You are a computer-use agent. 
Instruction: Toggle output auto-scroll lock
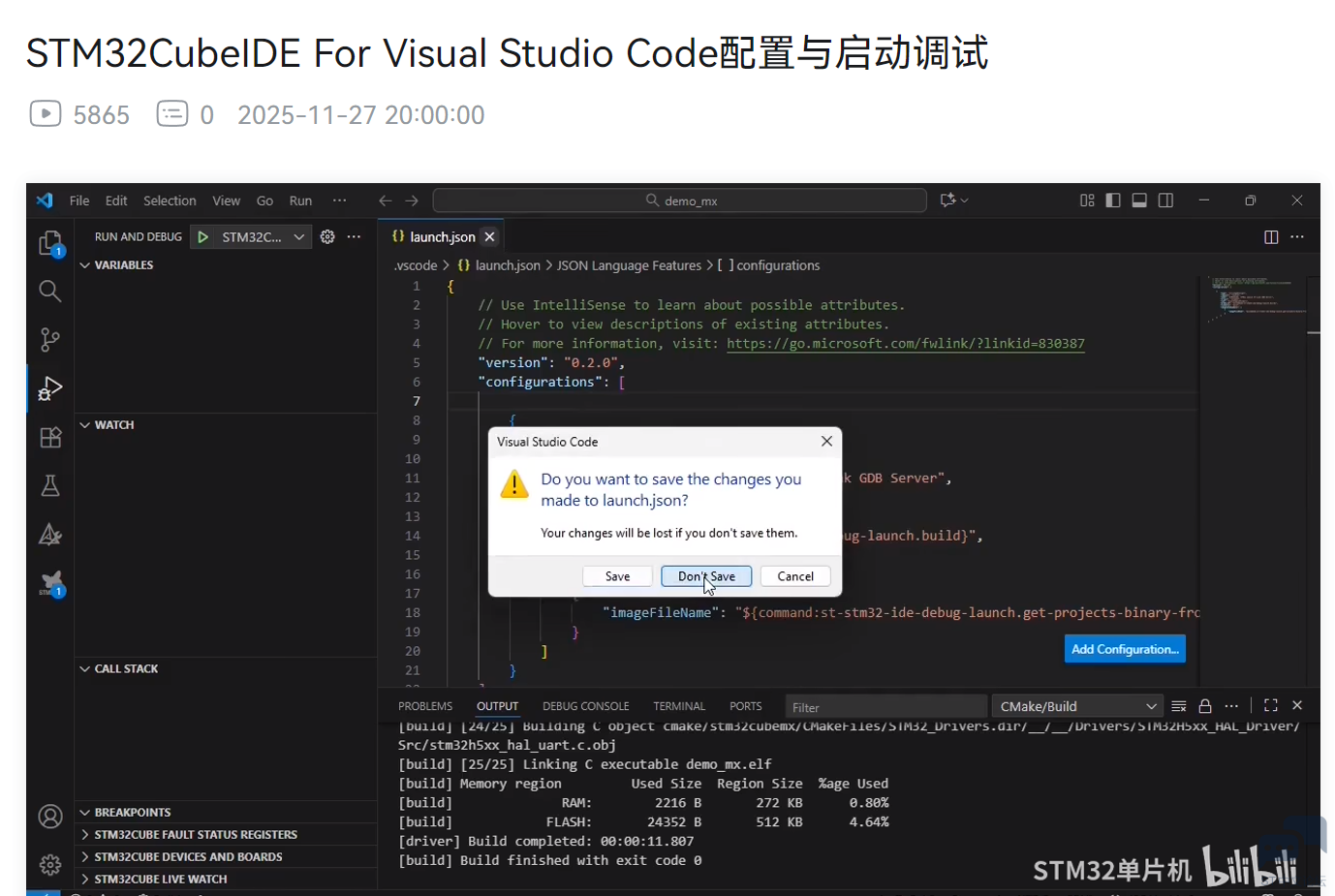[1205, 706]
